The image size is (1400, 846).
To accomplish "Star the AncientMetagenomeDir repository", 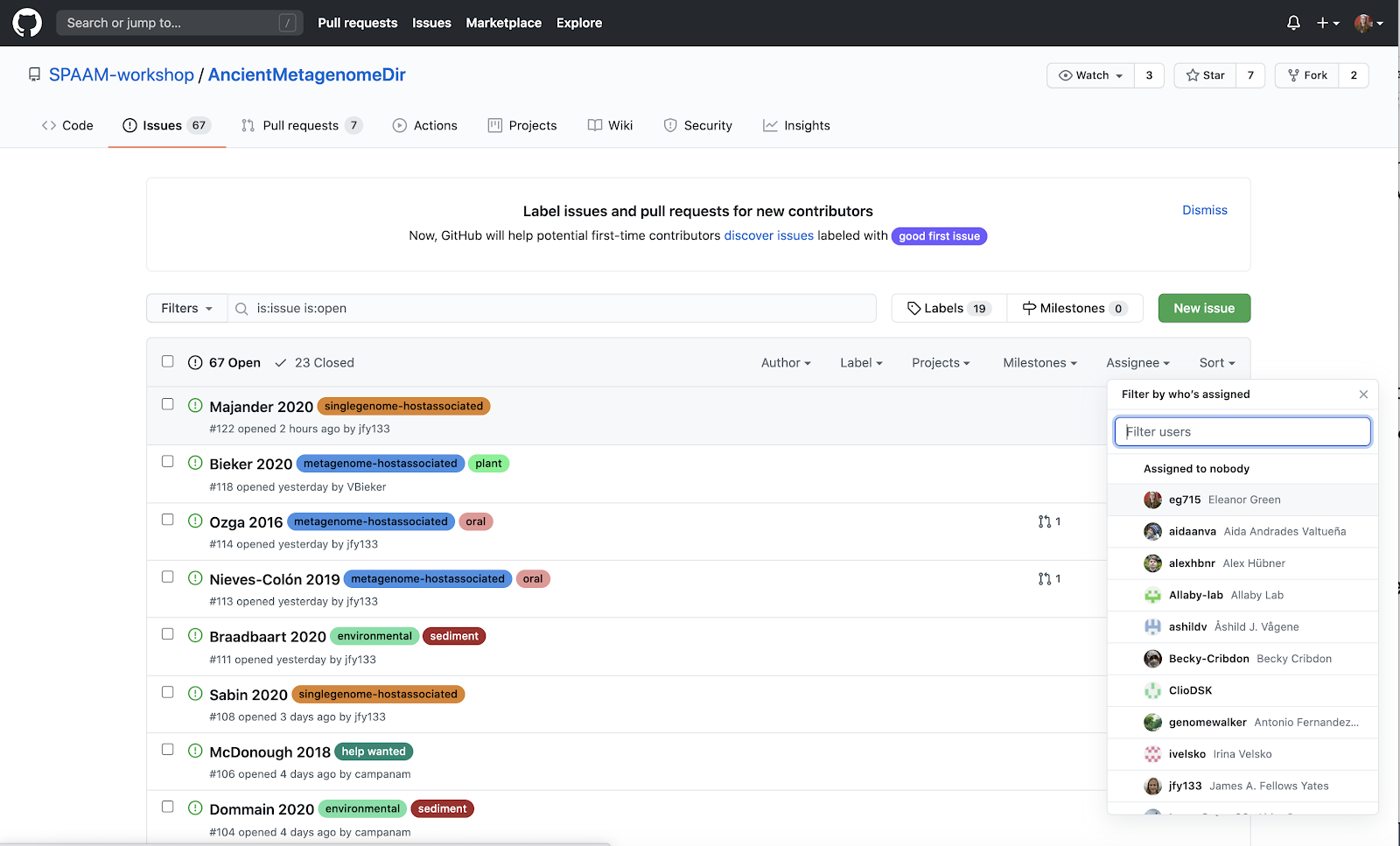I will (1205, 75).
